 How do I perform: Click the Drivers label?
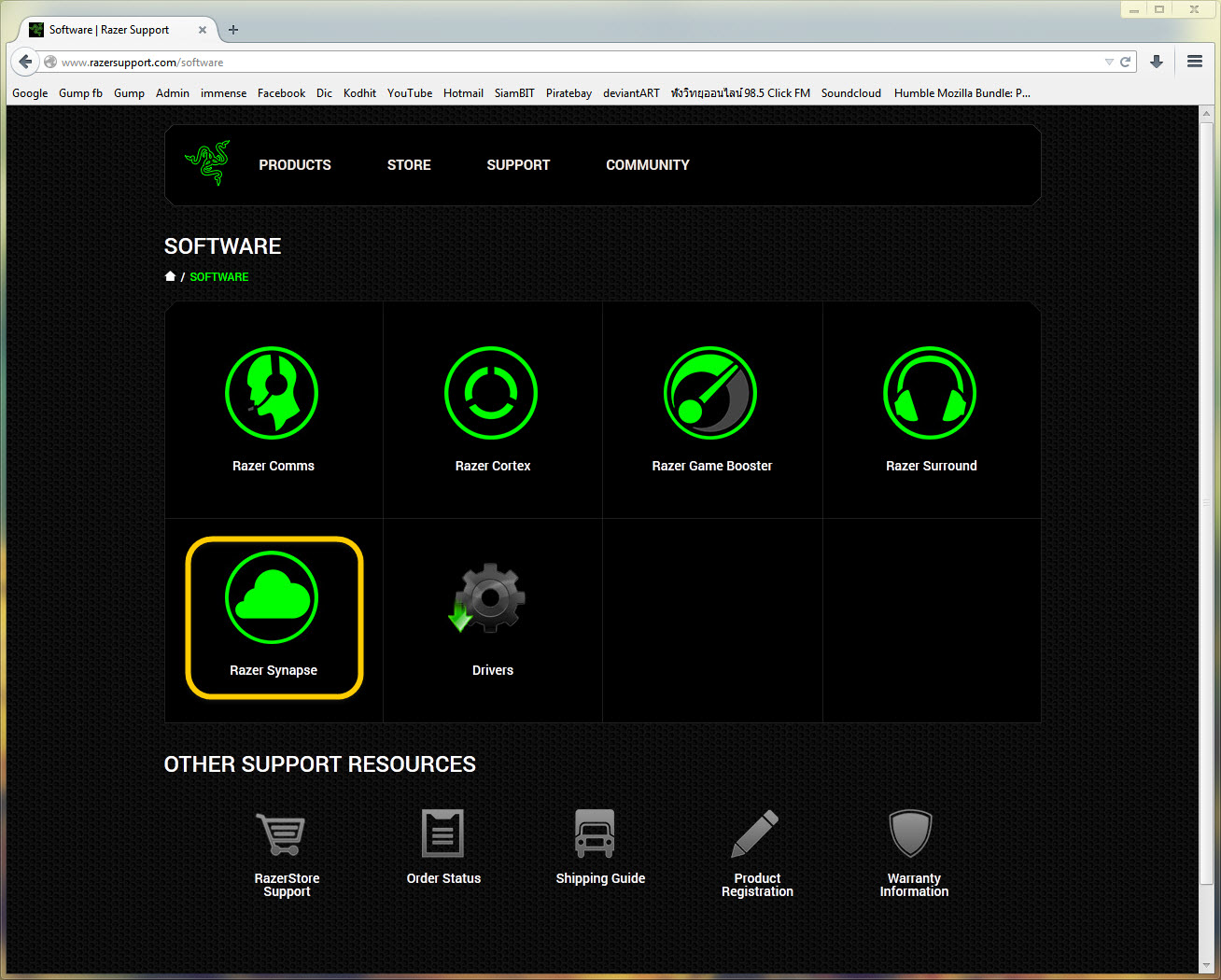(493, 670)
